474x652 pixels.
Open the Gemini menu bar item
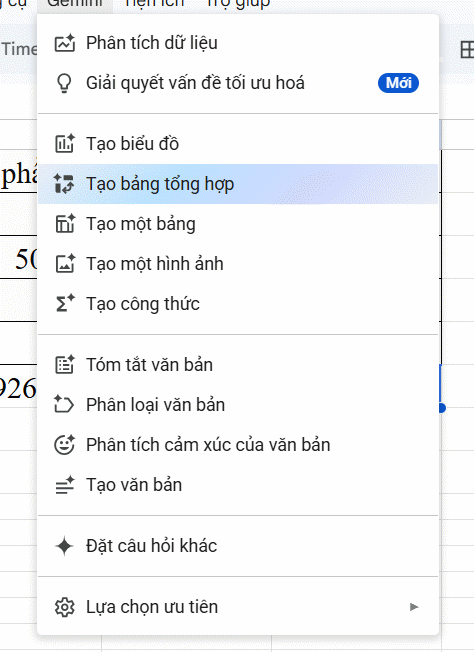75,4
